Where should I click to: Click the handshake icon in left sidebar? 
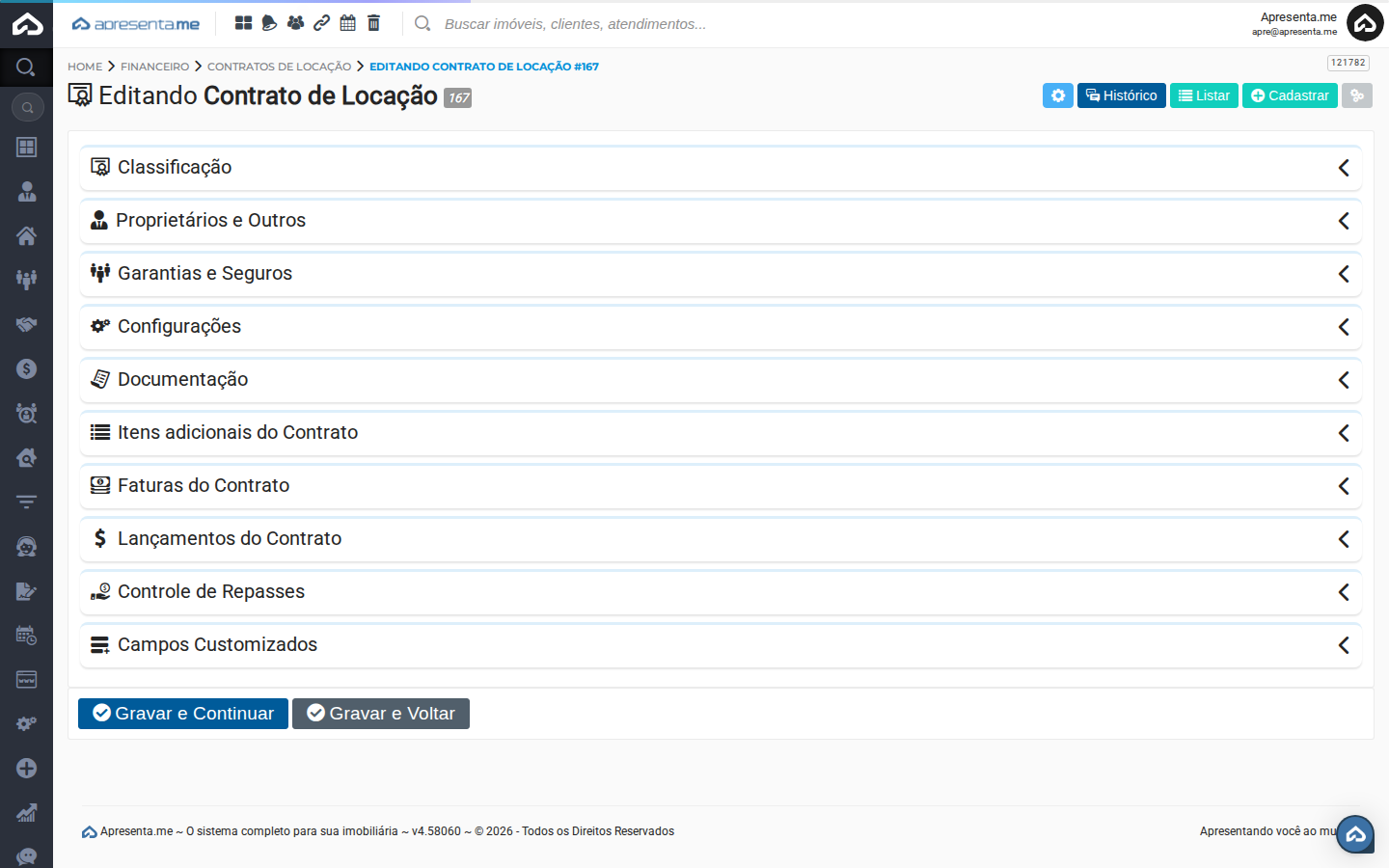26,324
